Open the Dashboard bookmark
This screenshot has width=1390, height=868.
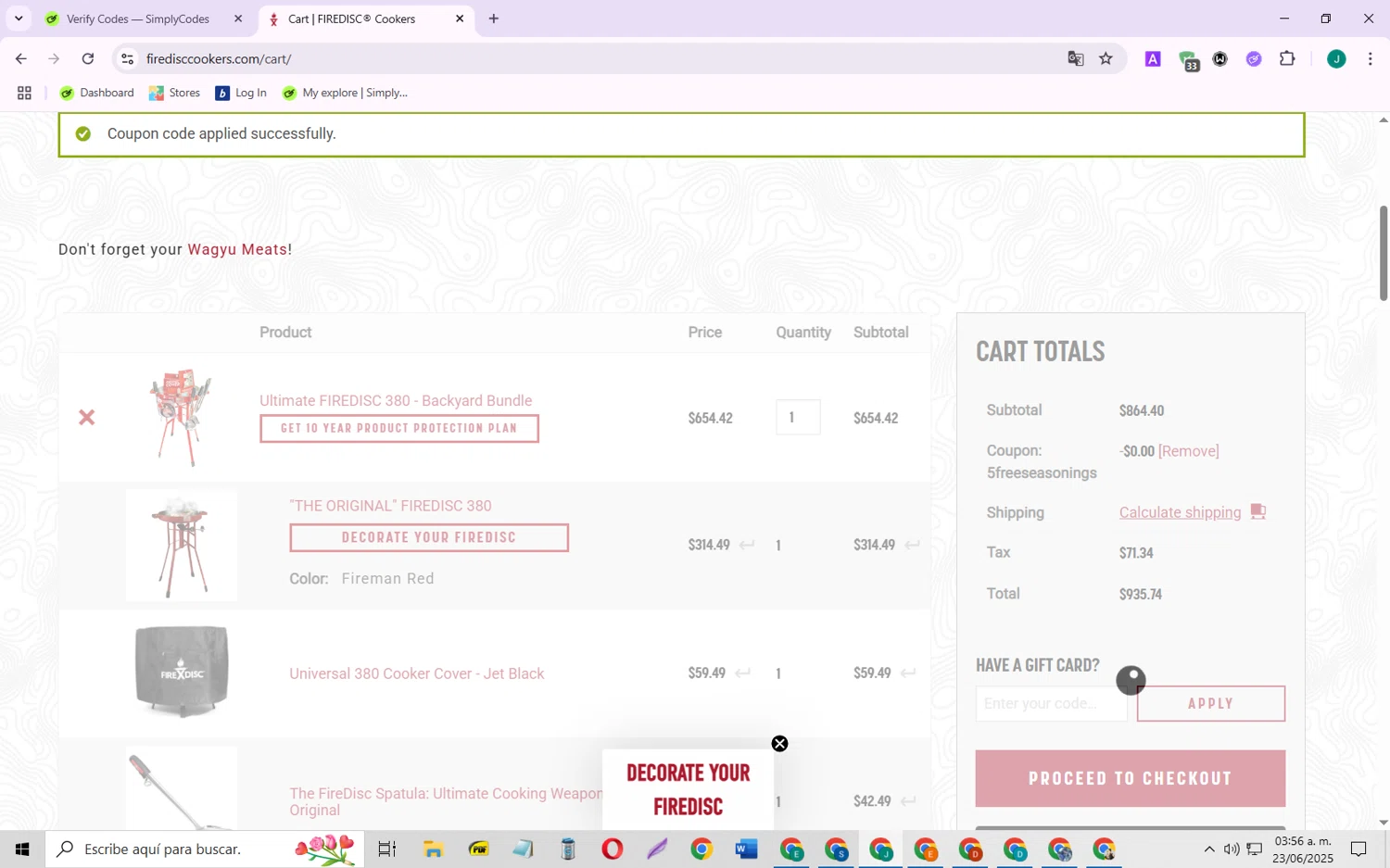click(x=96, y=93)
